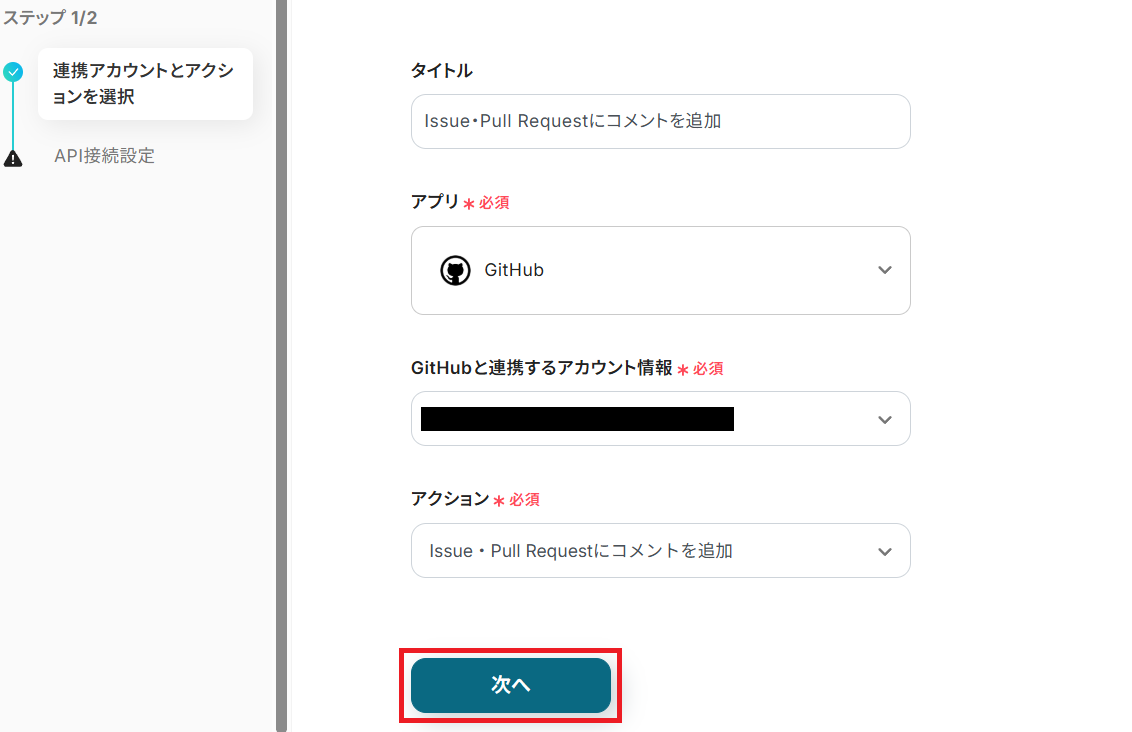Click the アクション field label
The width and height of the screenshot is (1132, 732).
[450, 499]
